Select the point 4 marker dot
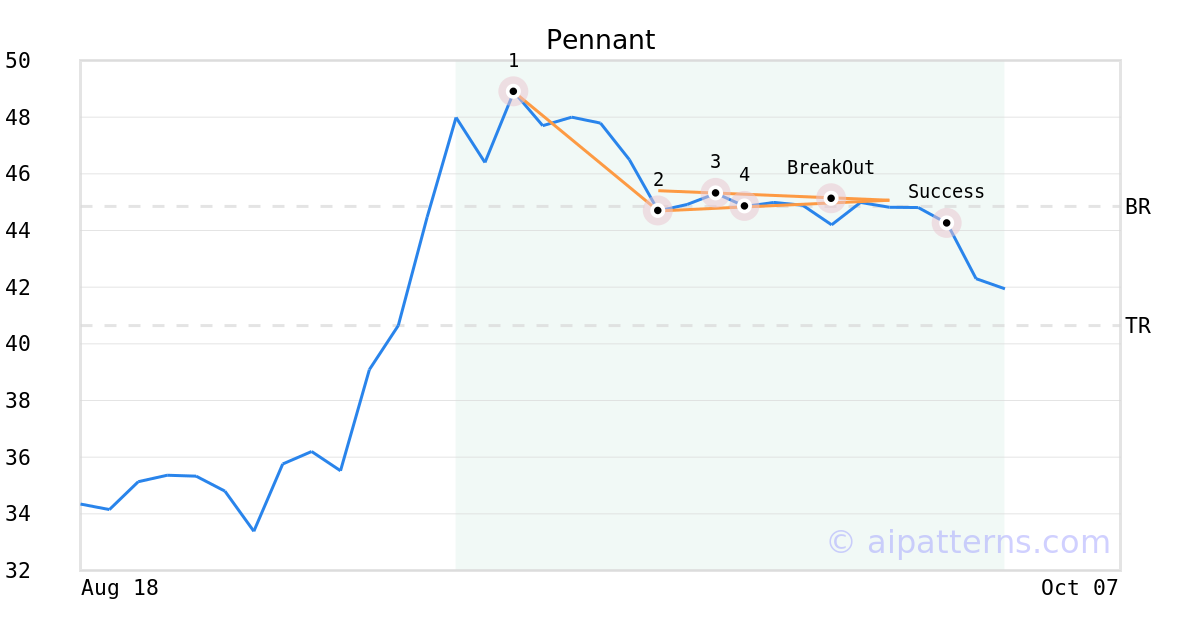The height and width of the screenshot is (630, 1200). click(x=744, y=205)
